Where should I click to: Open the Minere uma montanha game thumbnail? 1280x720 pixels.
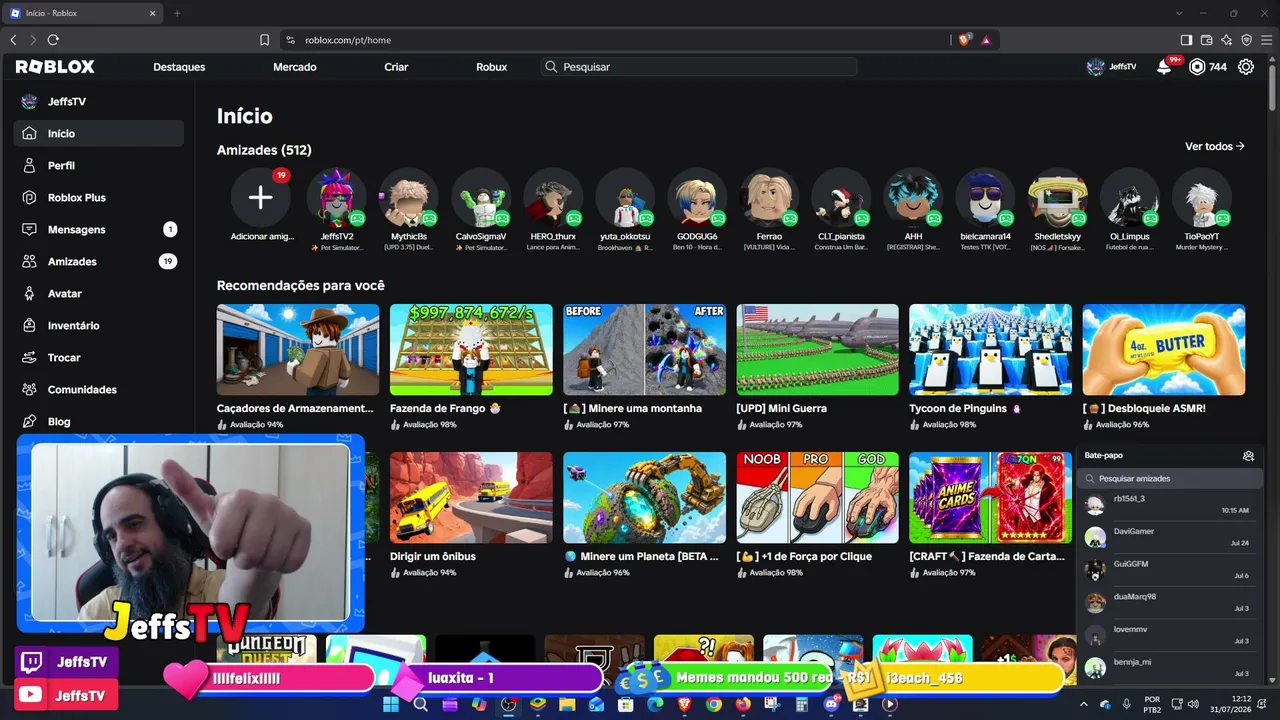[x=644, y=350]
